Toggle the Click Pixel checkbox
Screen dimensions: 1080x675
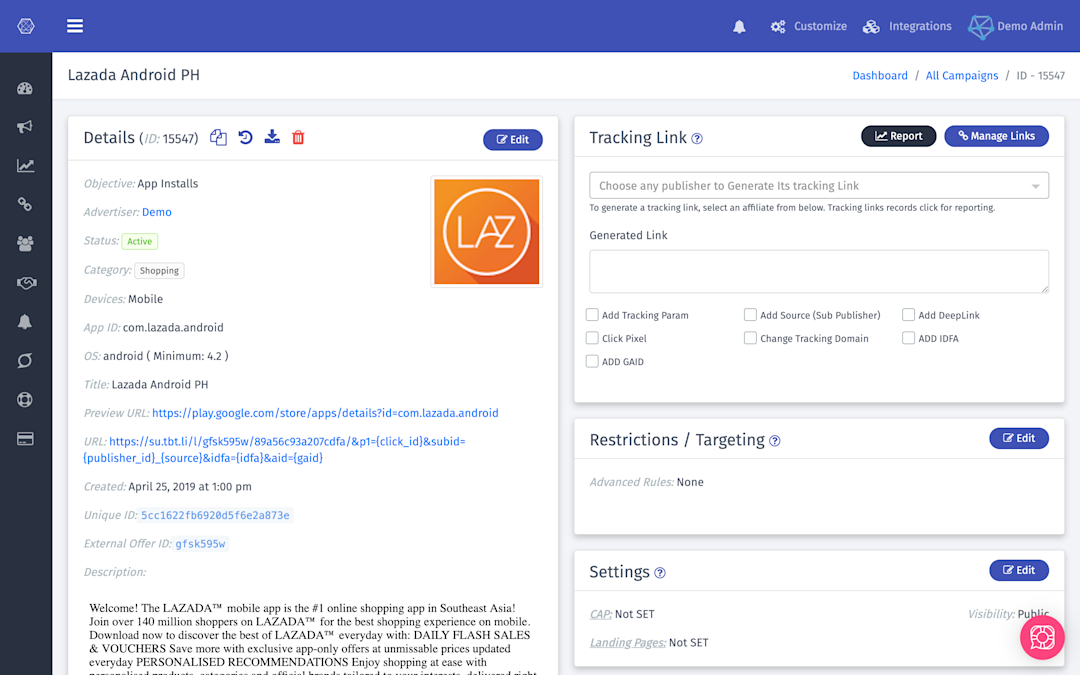tap(592, 338)
